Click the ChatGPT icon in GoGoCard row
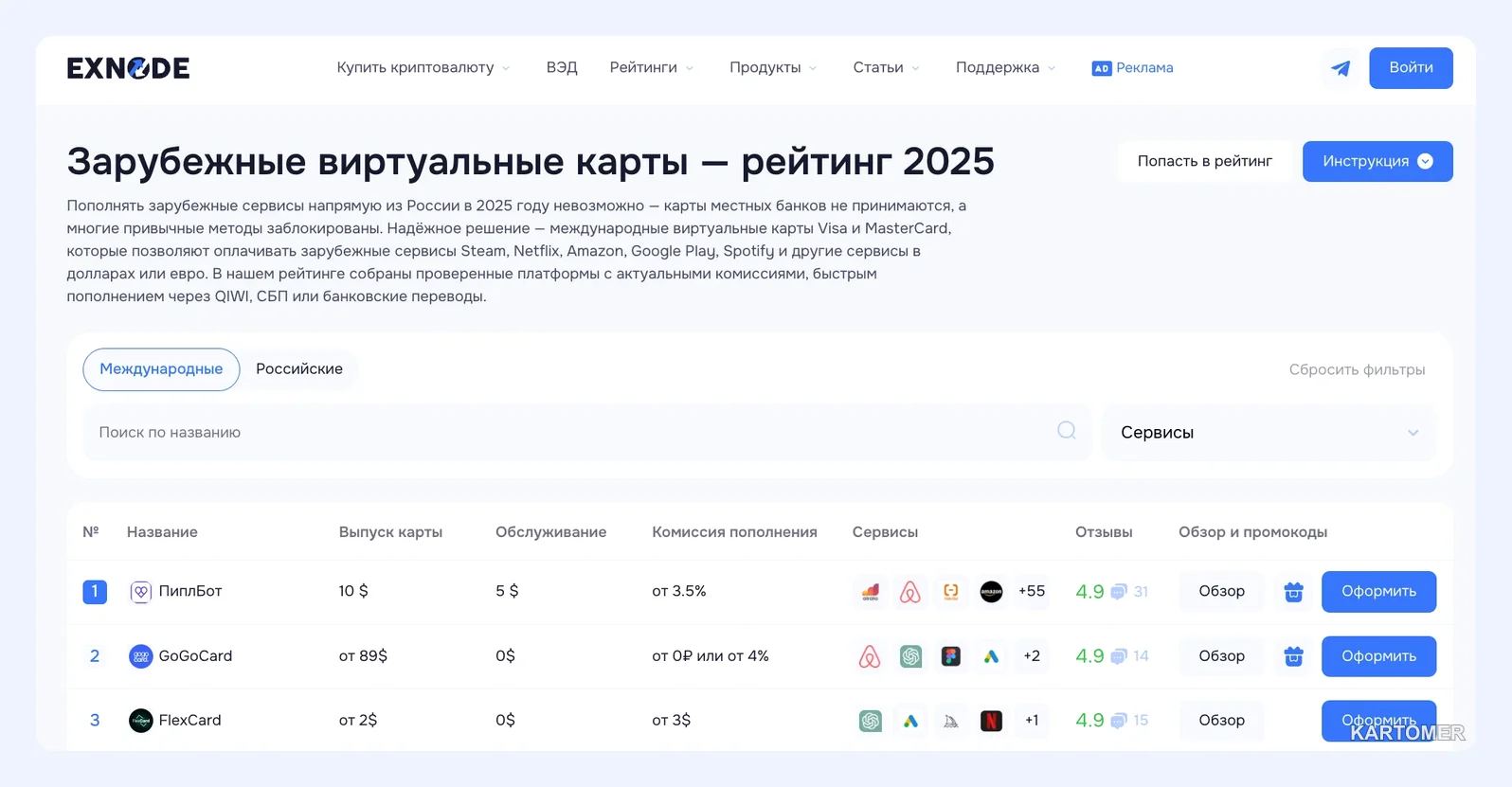 point(910,656)
